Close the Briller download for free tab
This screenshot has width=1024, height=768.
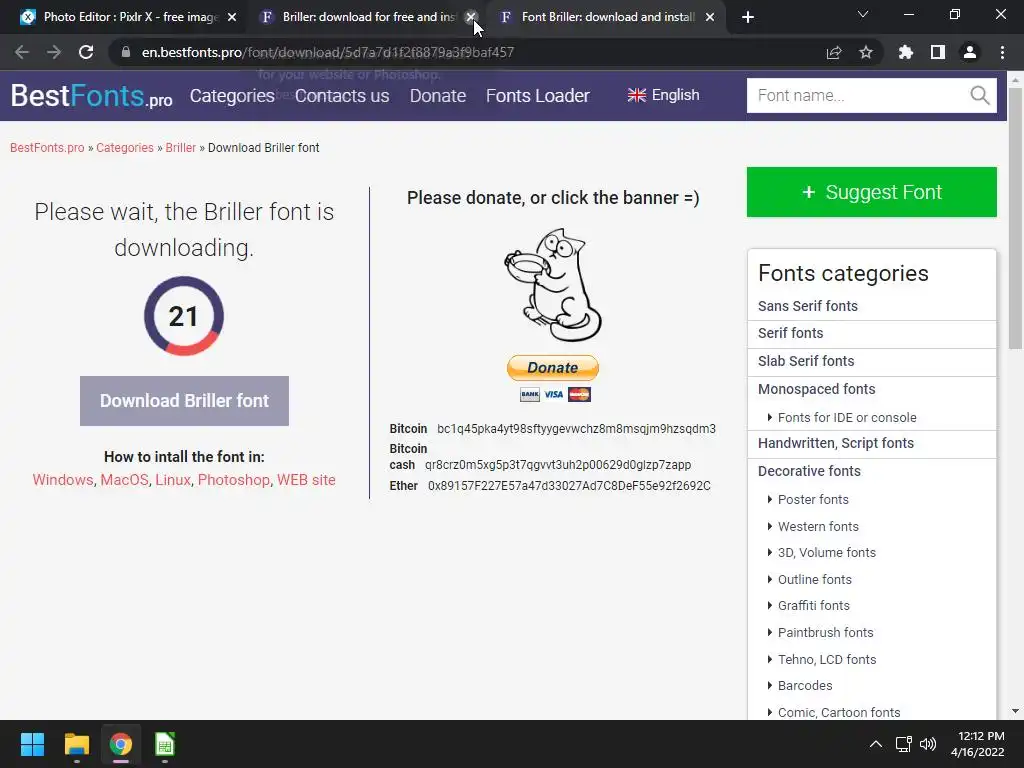(471, 17)
